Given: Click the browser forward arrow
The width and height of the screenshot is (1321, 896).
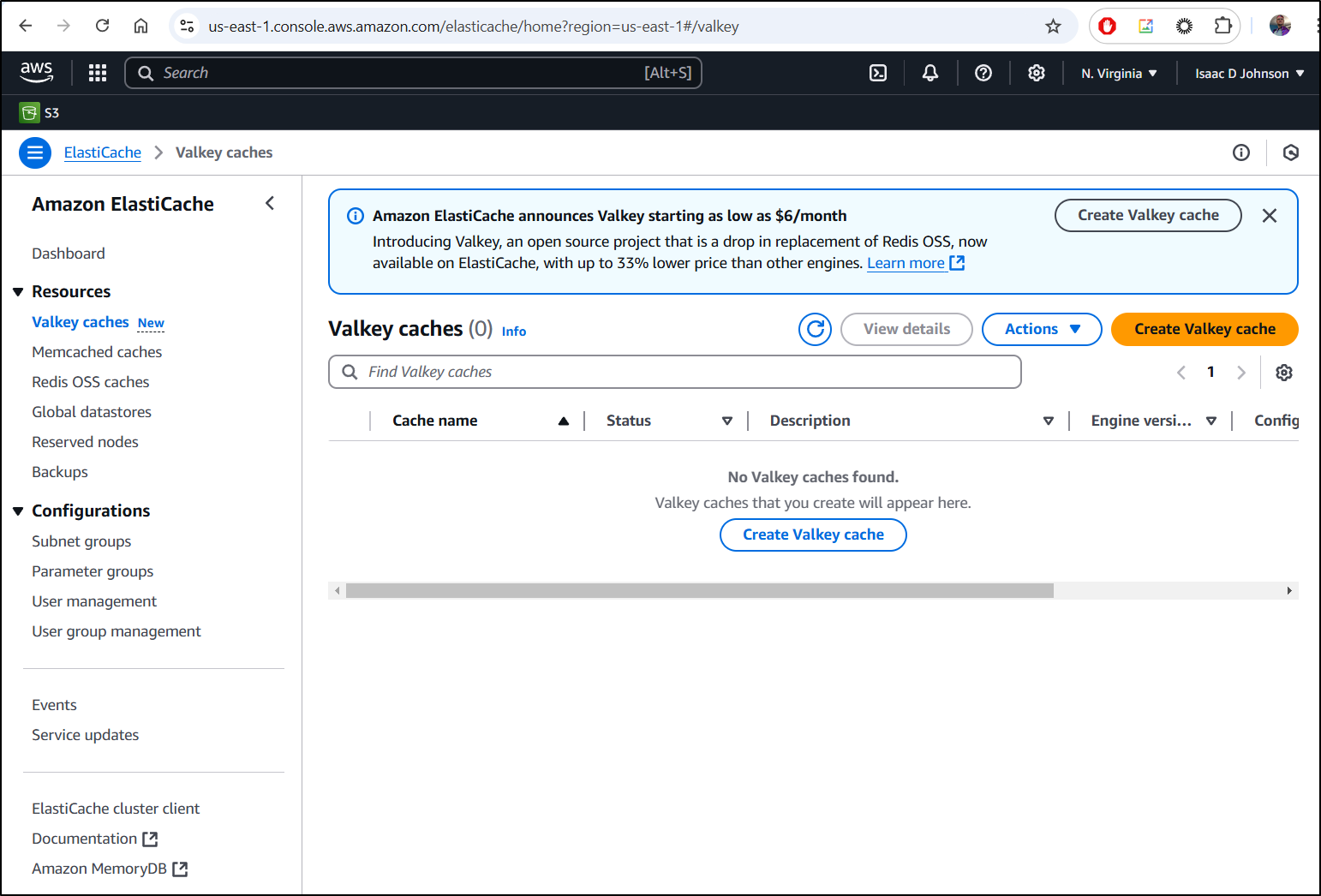Looking at the screenshot, I should (63, 26).
